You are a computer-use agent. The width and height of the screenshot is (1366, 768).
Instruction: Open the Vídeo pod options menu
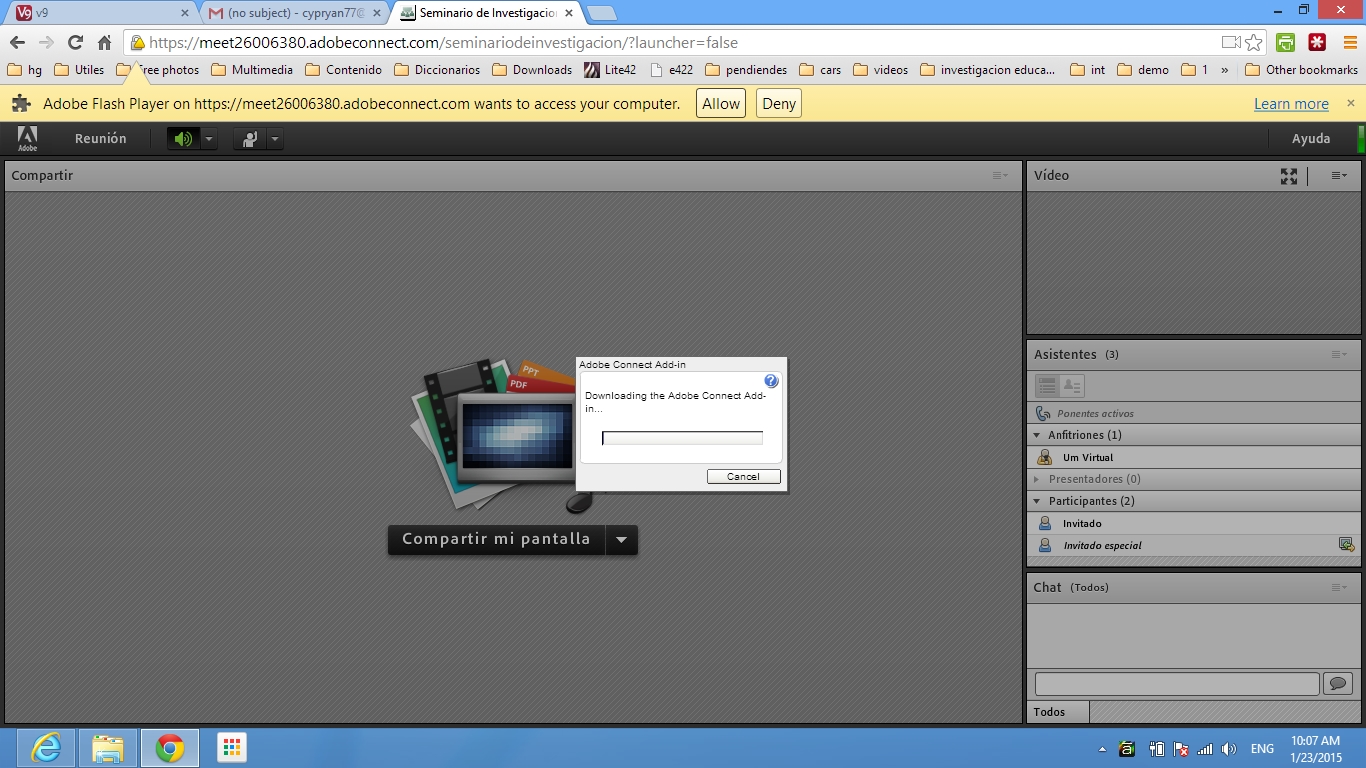click(1339, 176)
